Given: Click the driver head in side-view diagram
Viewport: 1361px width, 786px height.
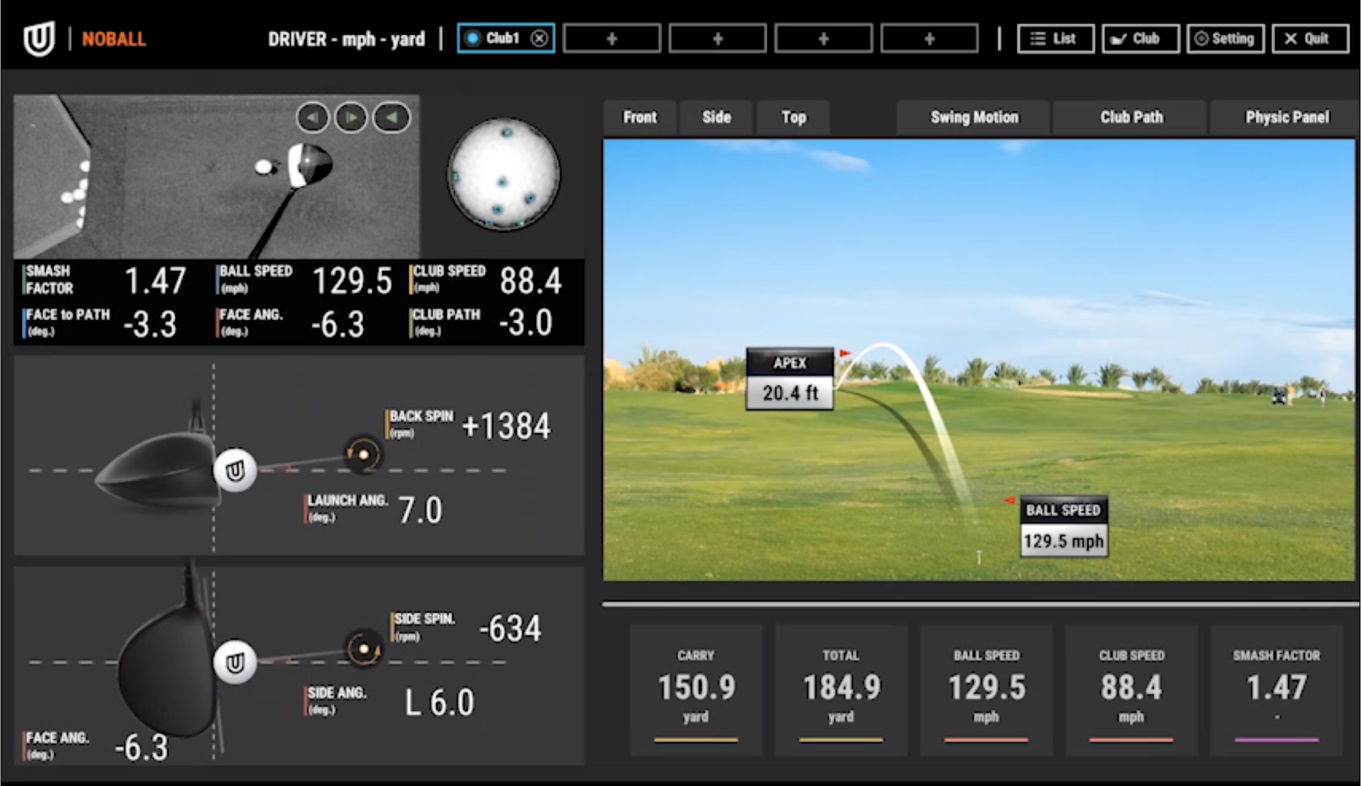Looking at the screenshot, I should [x=157, y=471].
